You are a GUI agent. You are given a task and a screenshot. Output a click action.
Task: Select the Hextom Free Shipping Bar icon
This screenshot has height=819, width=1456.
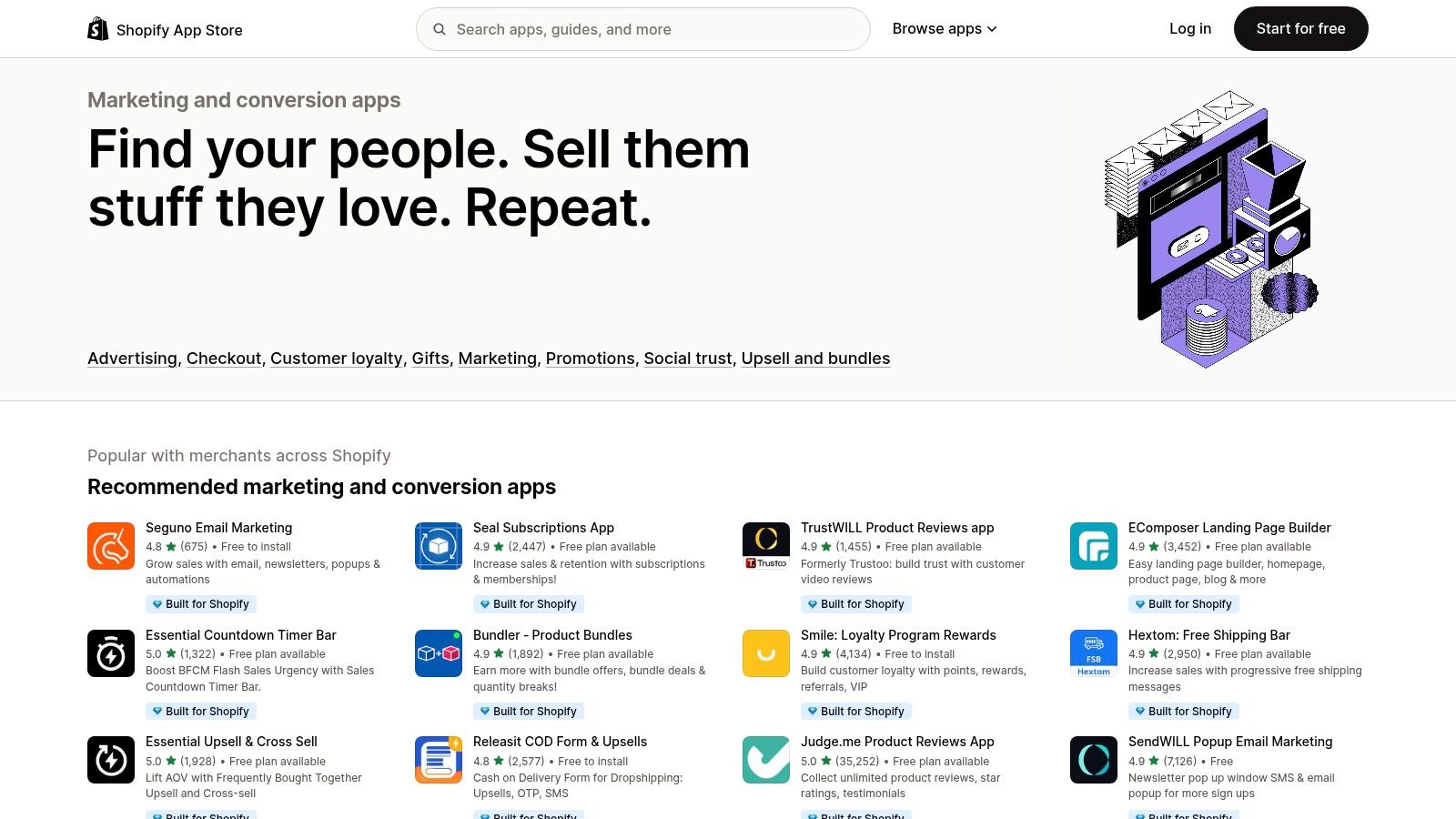tap(1093, 652)
